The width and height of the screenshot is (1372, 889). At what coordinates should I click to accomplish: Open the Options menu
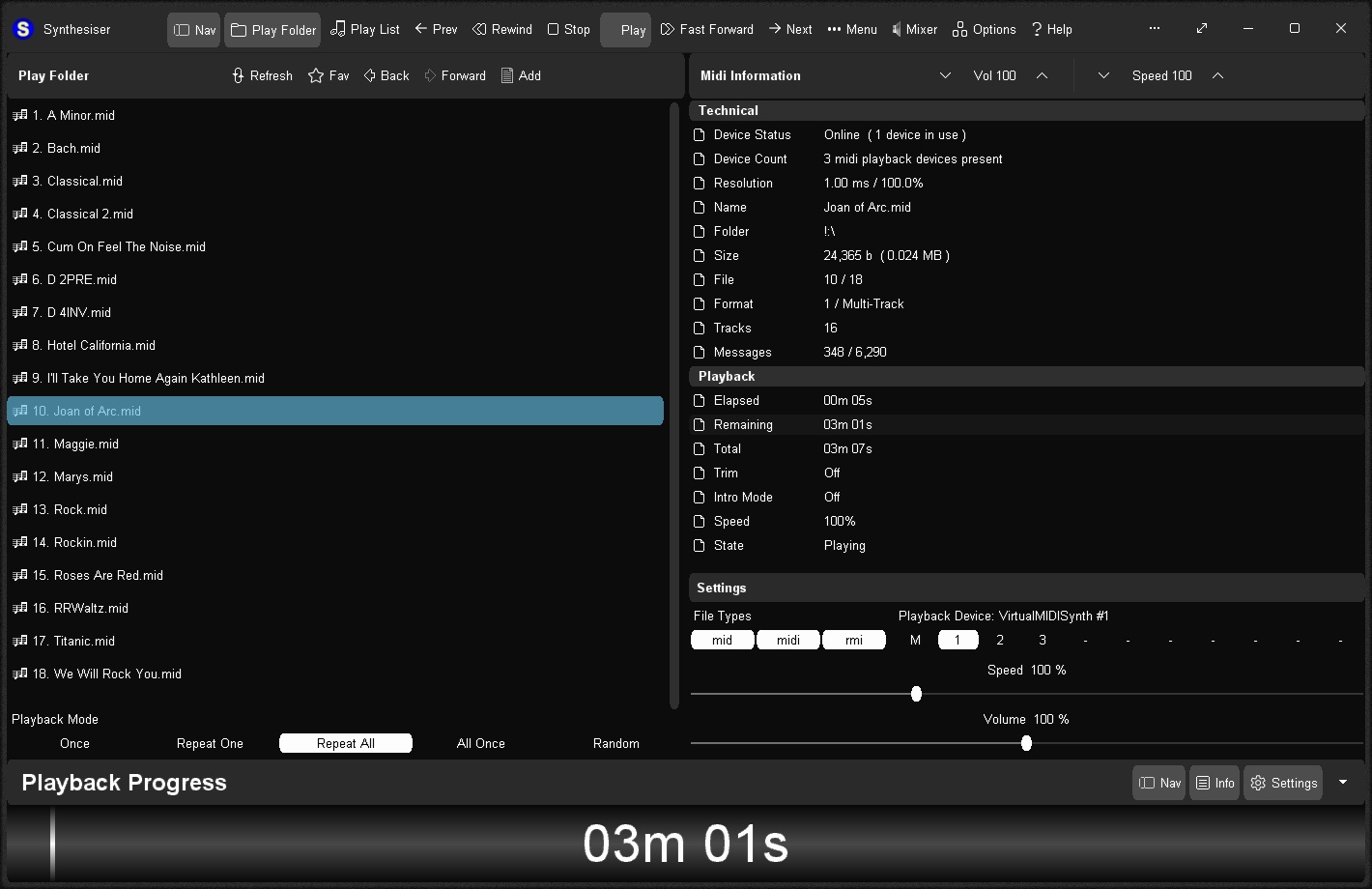click(984, 29)
